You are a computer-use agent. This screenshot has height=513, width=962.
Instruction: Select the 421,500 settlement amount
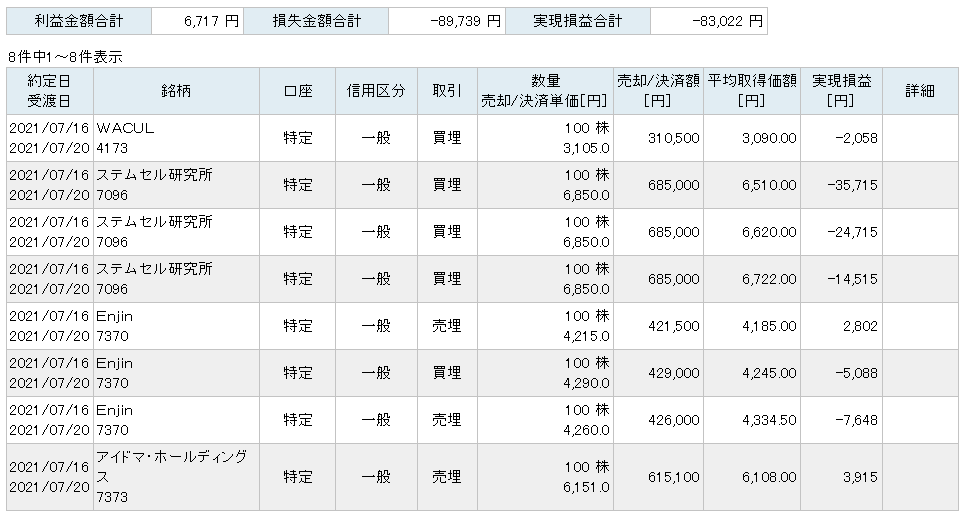674,326
